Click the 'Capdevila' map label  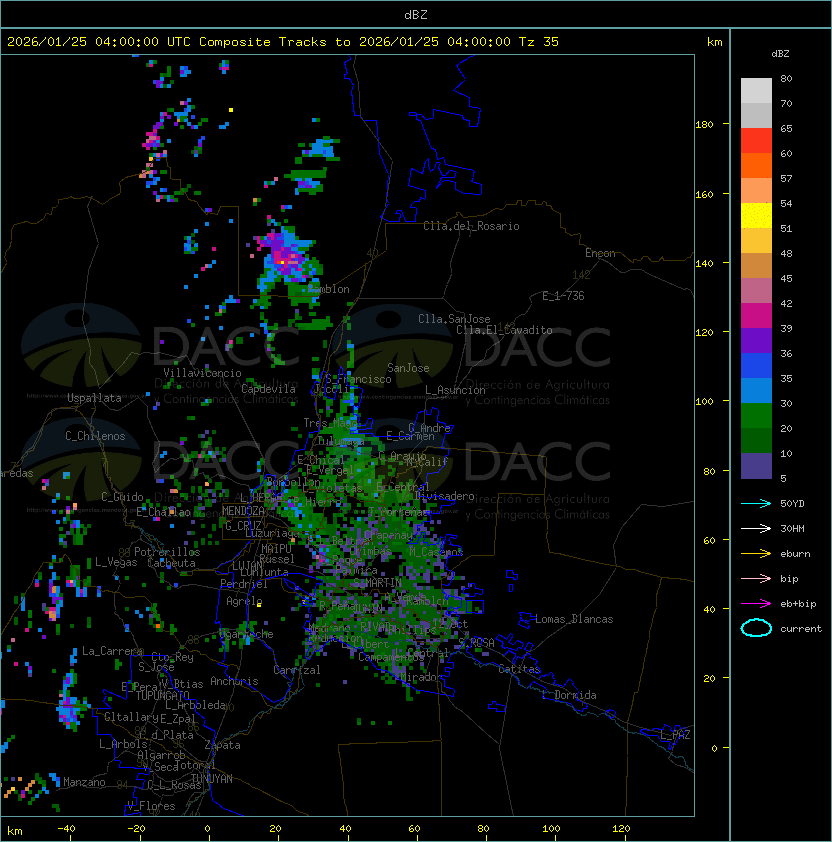click(x=268, y=389)
